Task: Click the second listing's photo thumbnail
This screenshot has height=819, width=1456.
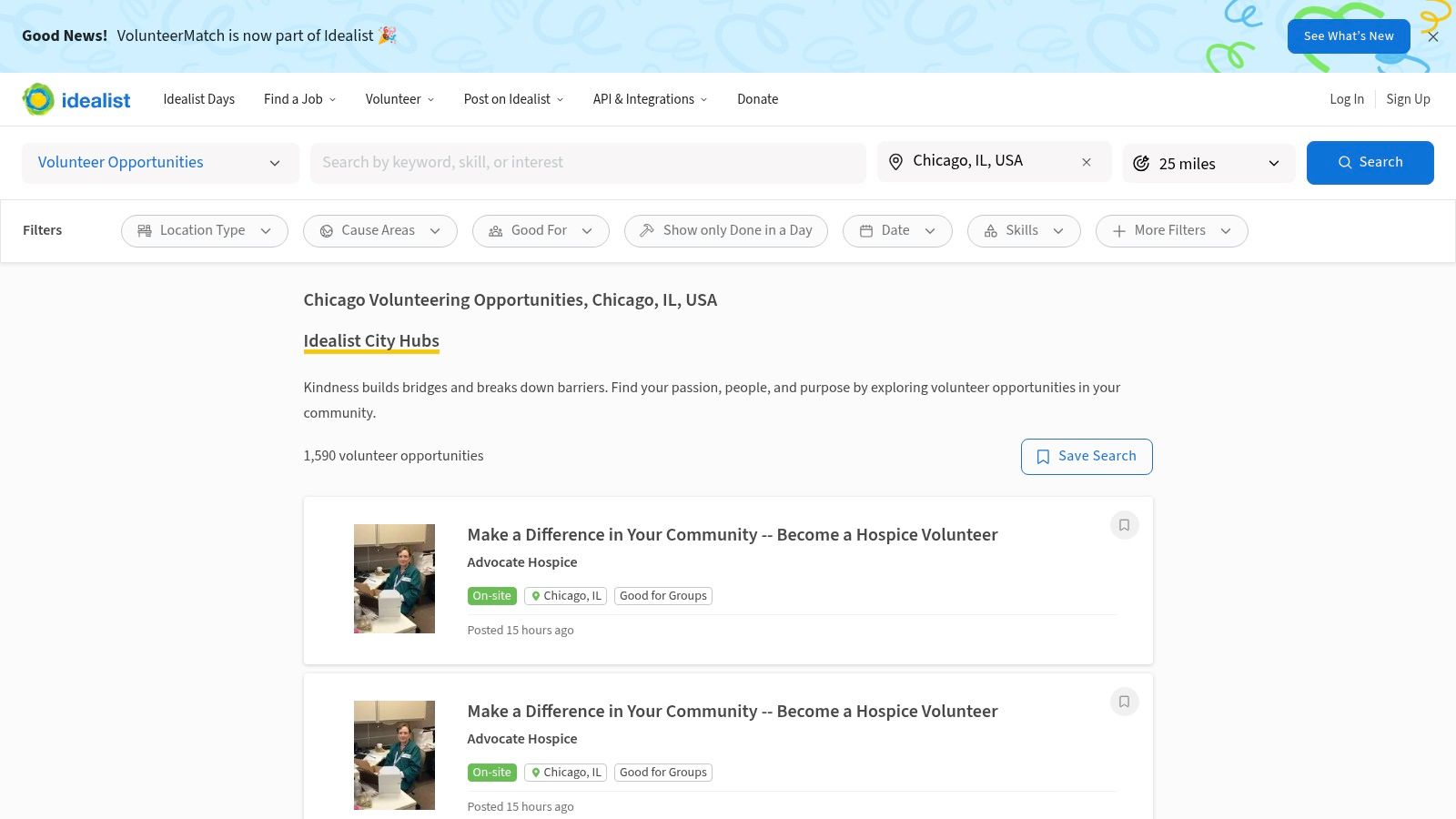Action: point(394,755)
